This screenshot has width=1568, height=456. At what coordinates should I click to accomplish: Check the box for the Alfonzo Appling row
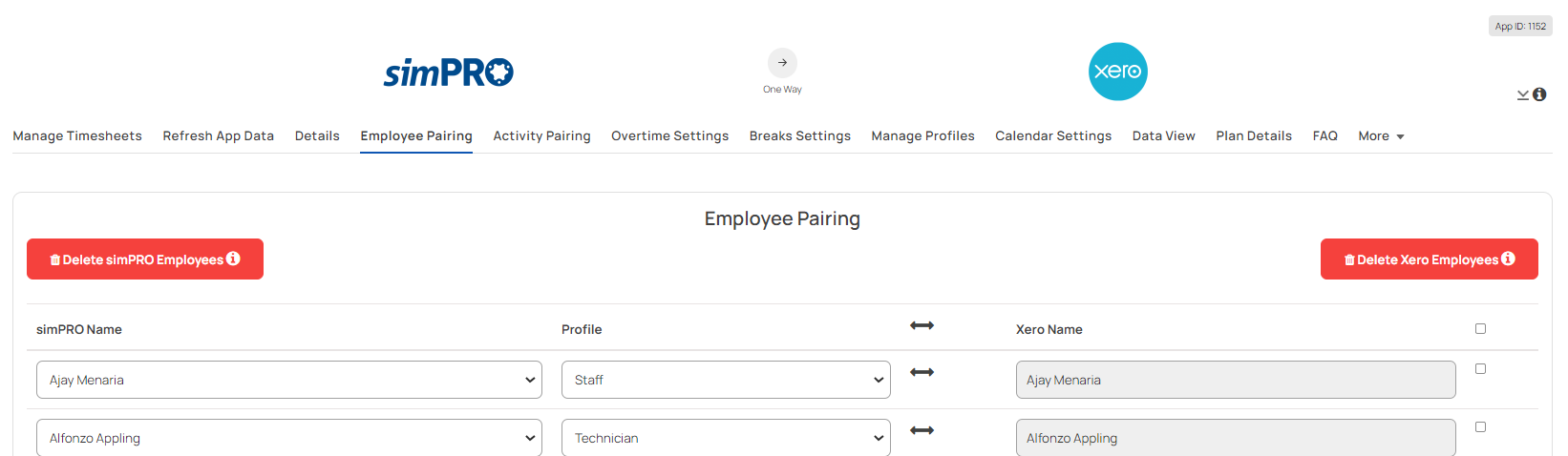[x=1480, y=426]
